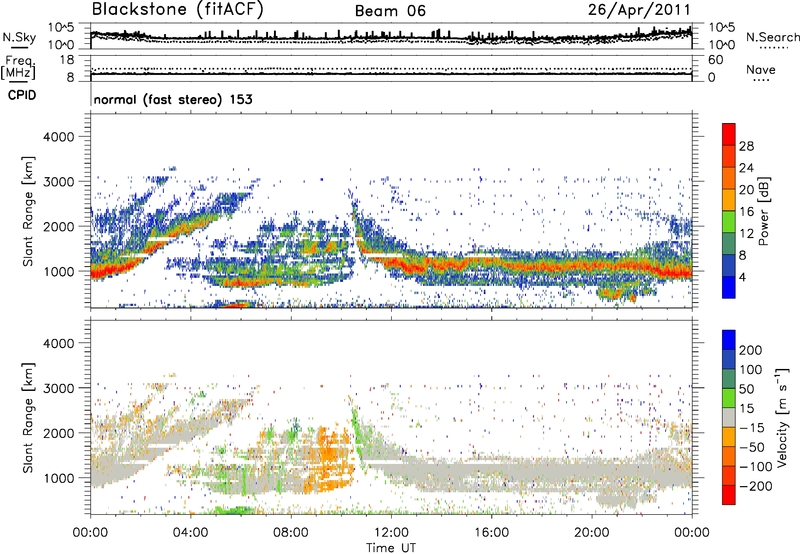Image resolution: width=800 pixels, height=554 pixels.
Task: Click the '60' Nave axis tick
Action: tap(715, 60)
